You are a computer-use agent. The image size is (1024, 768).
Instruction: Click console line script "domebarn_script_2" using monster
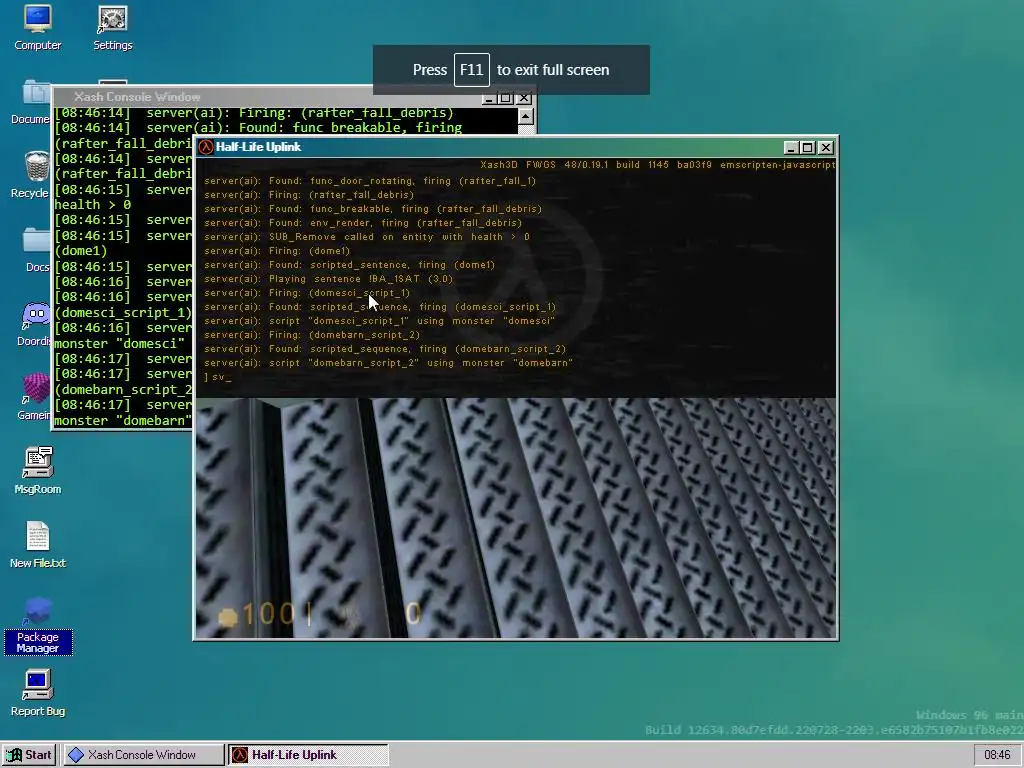point(389,363)
